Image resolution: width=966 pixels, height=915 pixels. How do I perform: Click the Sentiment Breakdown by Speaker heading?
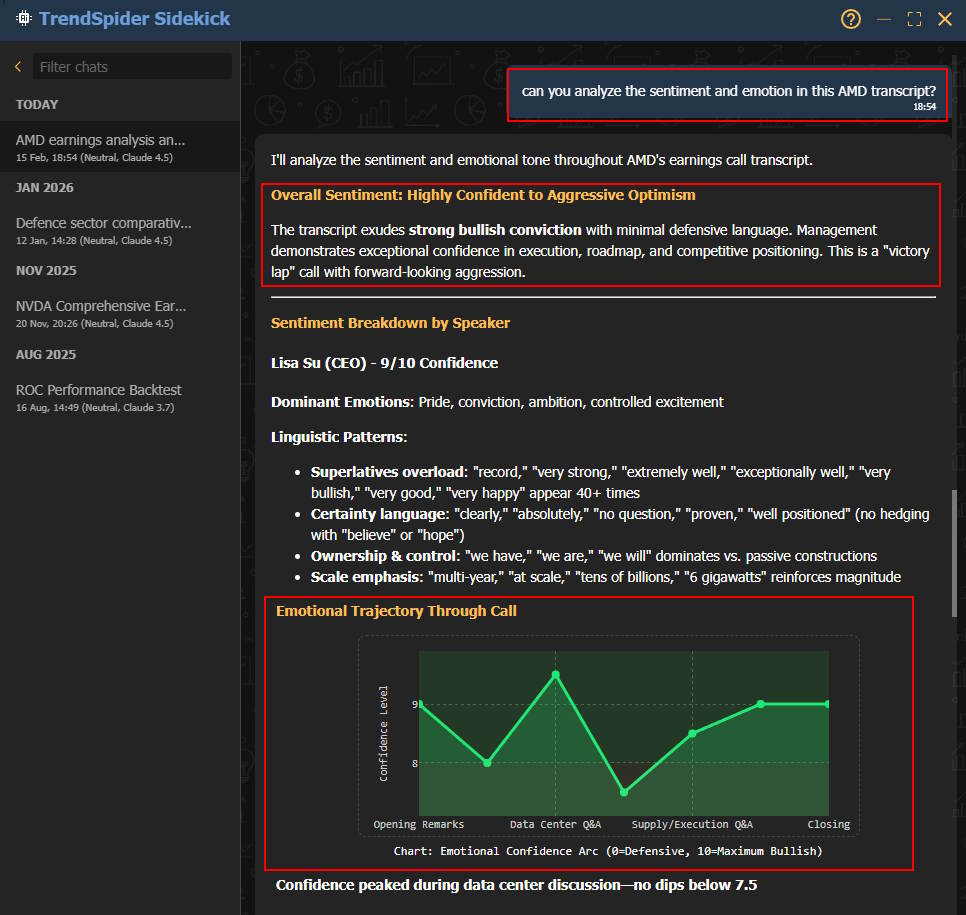(390, 323)
